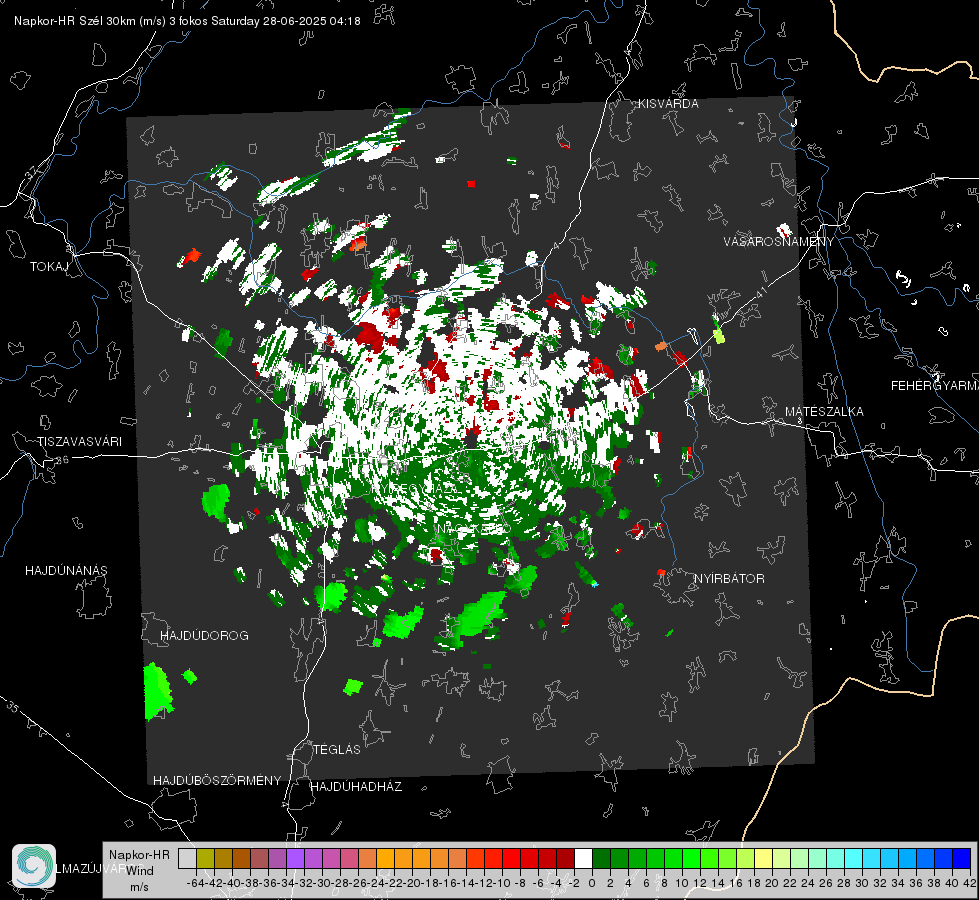Click the -64 value on the legend scale
979x900 pixels.
click(x=196, y=883)
